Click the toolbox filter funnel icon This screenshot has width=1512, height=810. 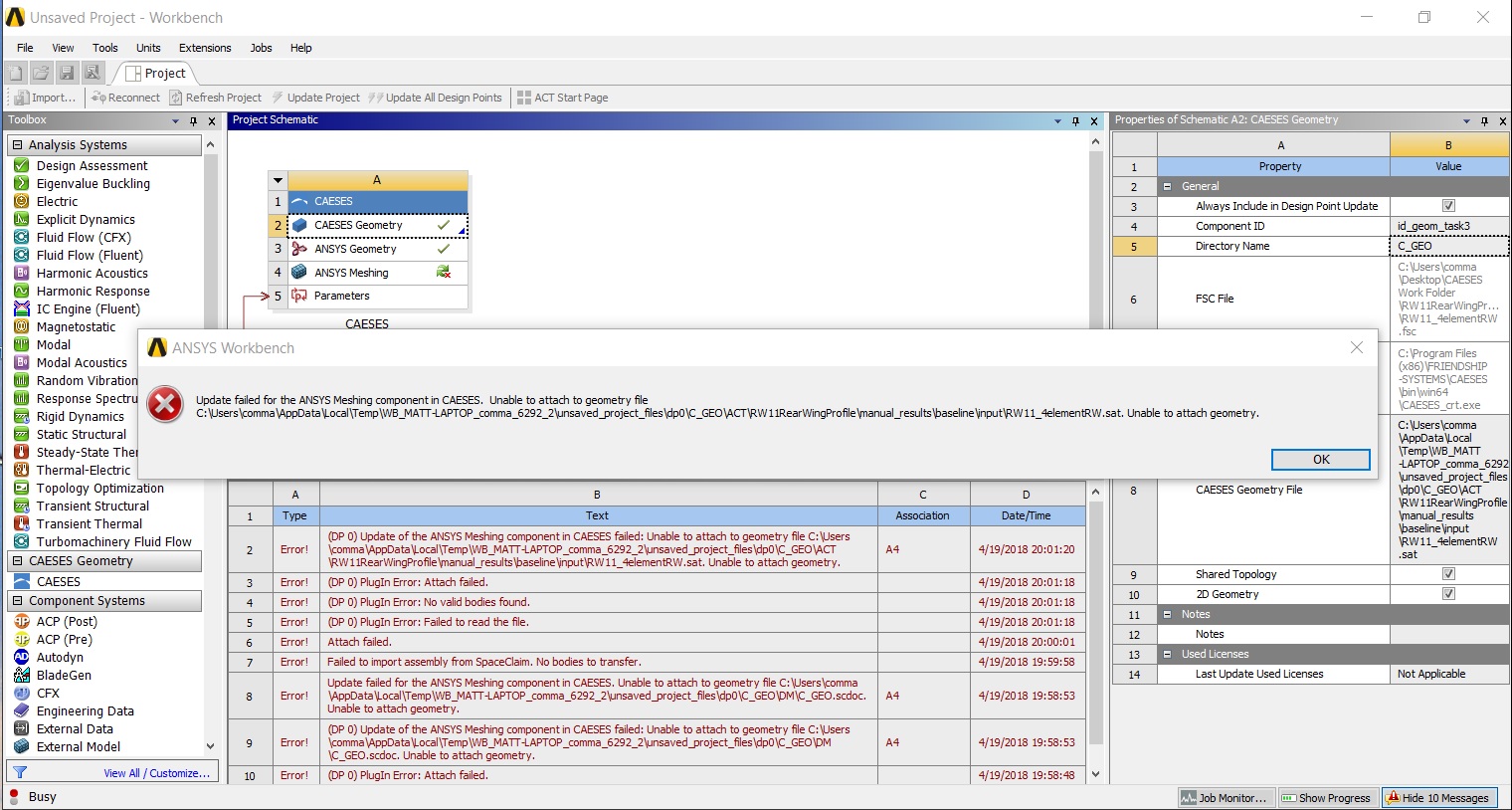click(x=20, y=773)
